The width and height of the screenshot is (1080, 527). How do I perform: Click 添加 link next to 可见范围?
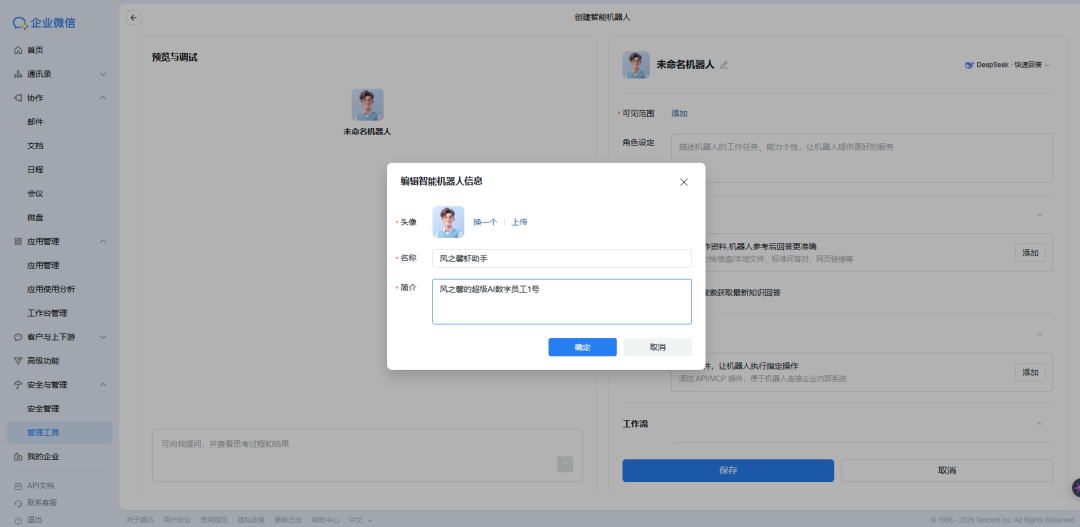pyautogui.click(x=679, y=113)
